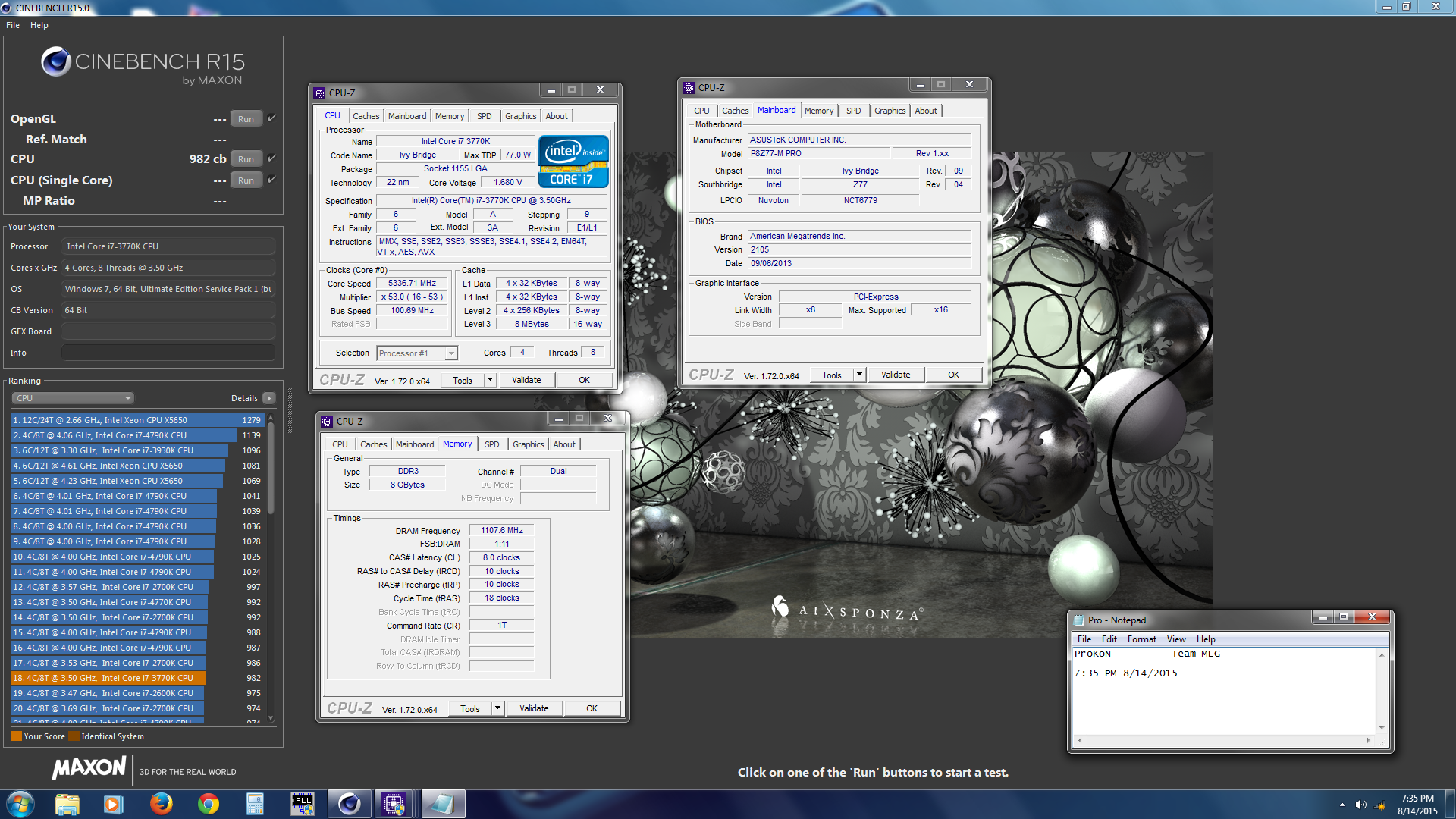Open Tools dropdown arrow in CPU-Z Memory window
The width and height of the screenshot is (1456, 819).
point(497,708)
